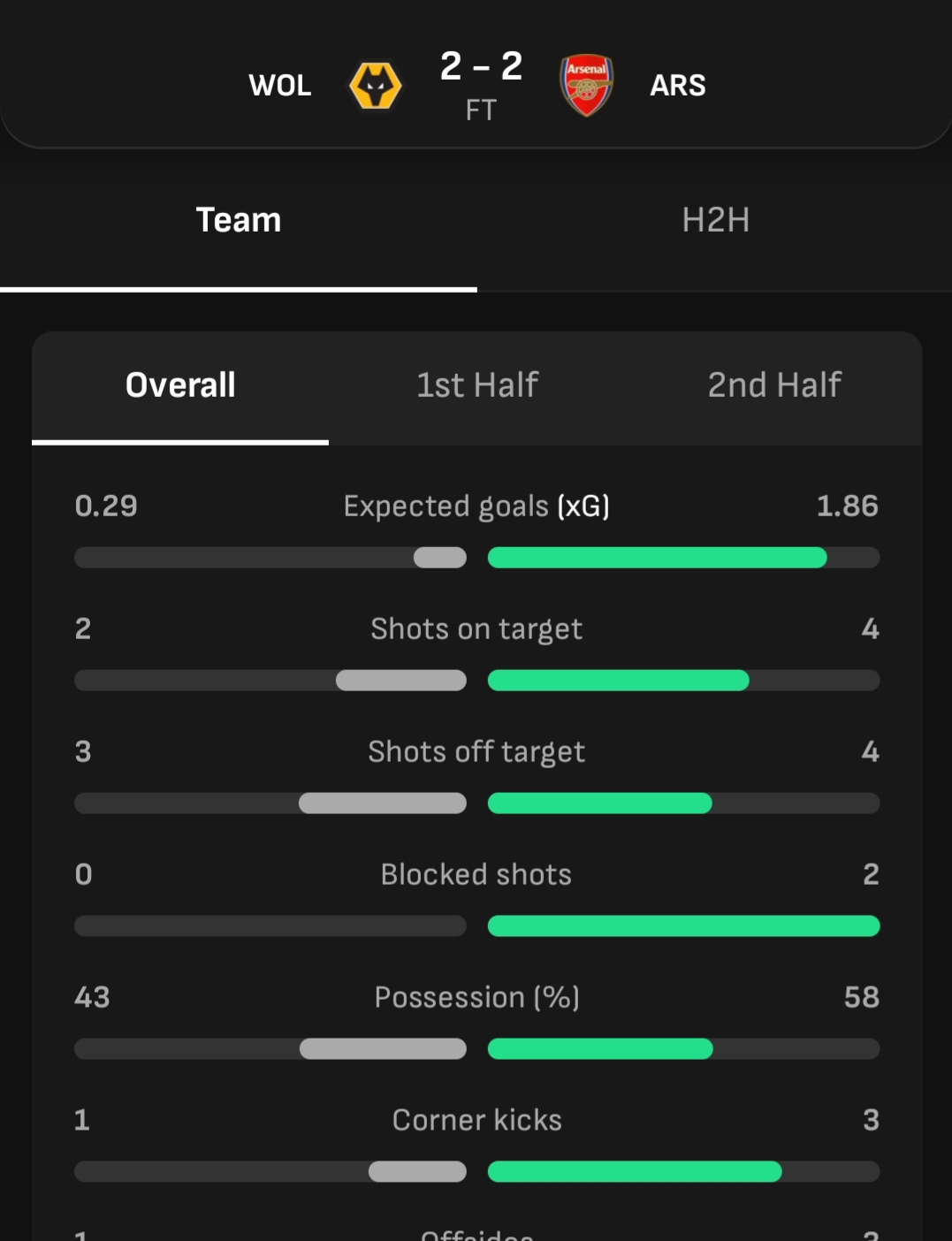
Task: Tap the Corner kicks label
Action: 476,1121
